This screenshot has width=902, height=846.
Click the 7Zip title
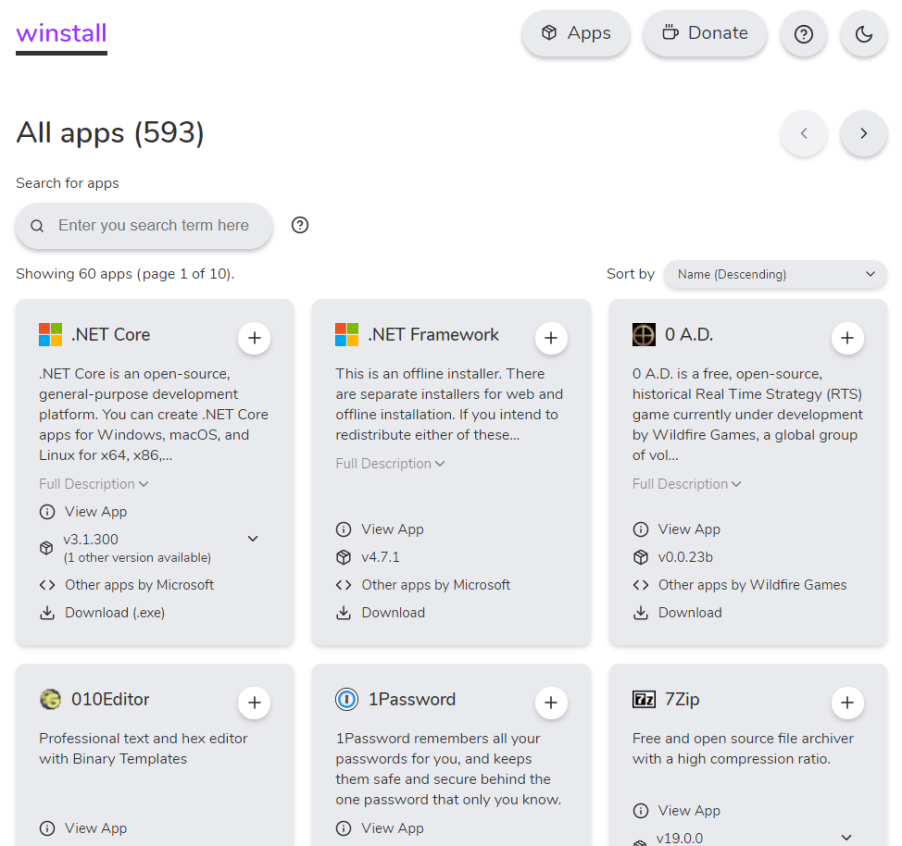pos(682,699)
